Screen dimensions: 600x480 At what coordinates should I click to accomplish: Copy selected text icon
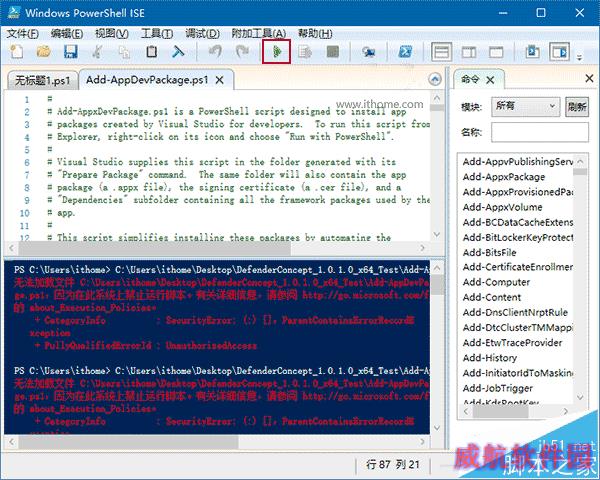(x=124, y=52)
